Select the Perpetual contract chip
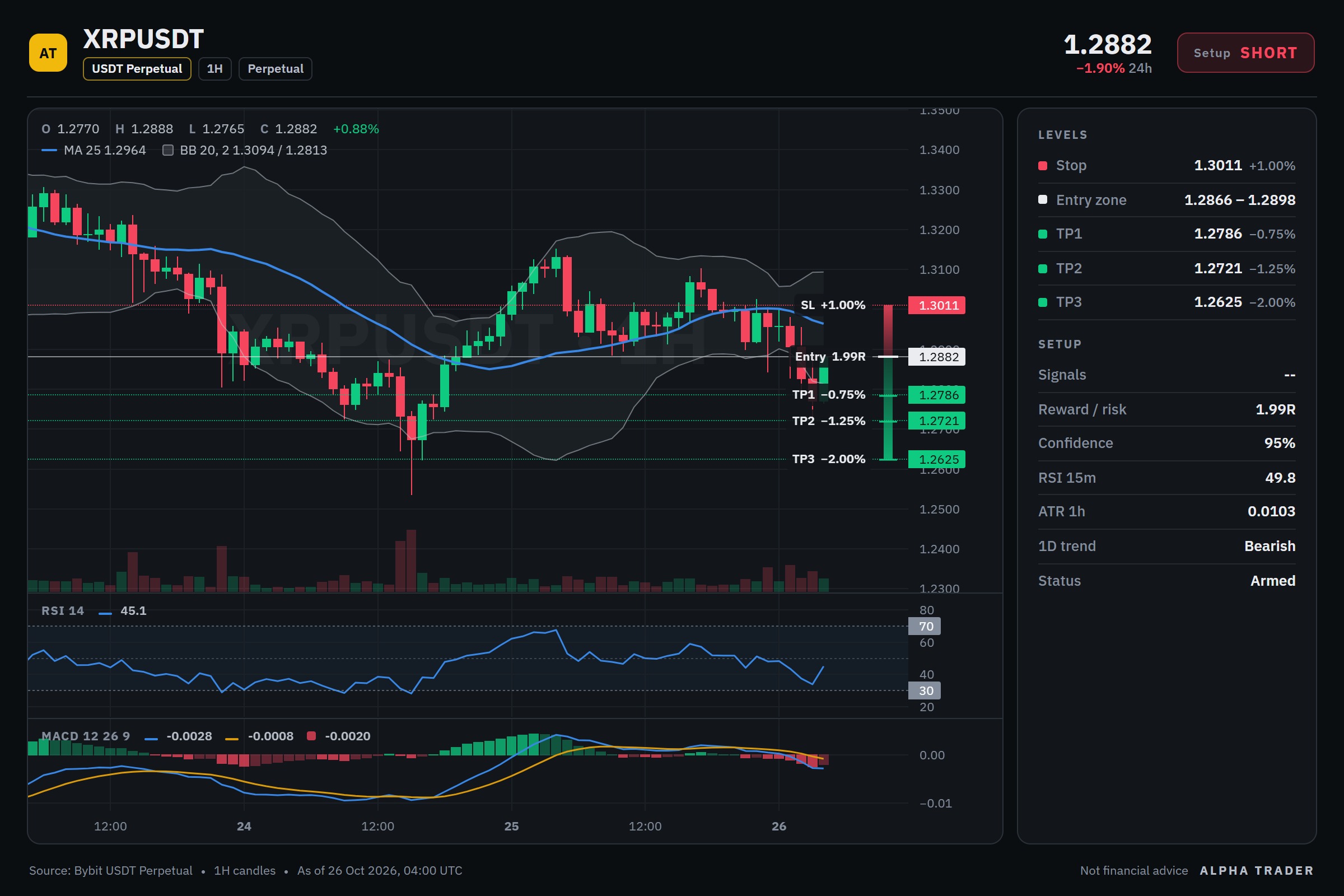 point(276,68)
